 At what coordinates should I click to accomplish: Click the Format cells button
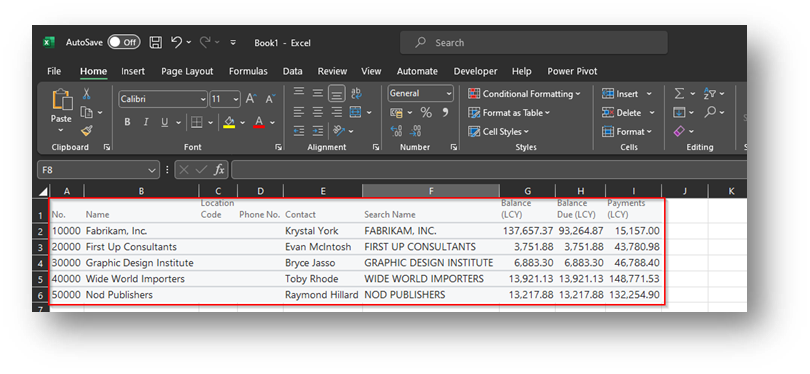(x=627, y=132)
